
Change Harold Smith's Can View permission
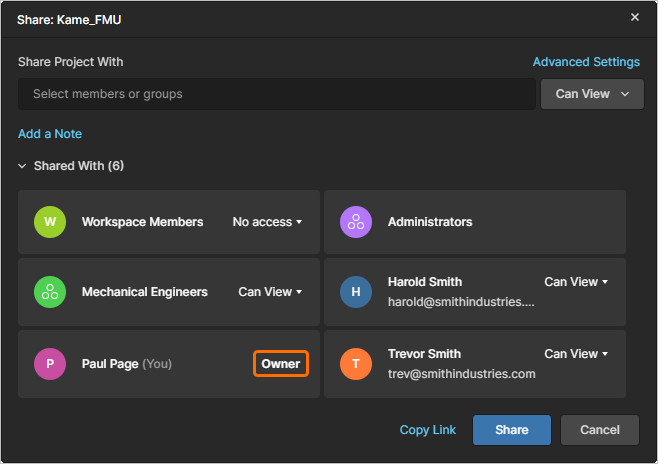pos(576,282)
